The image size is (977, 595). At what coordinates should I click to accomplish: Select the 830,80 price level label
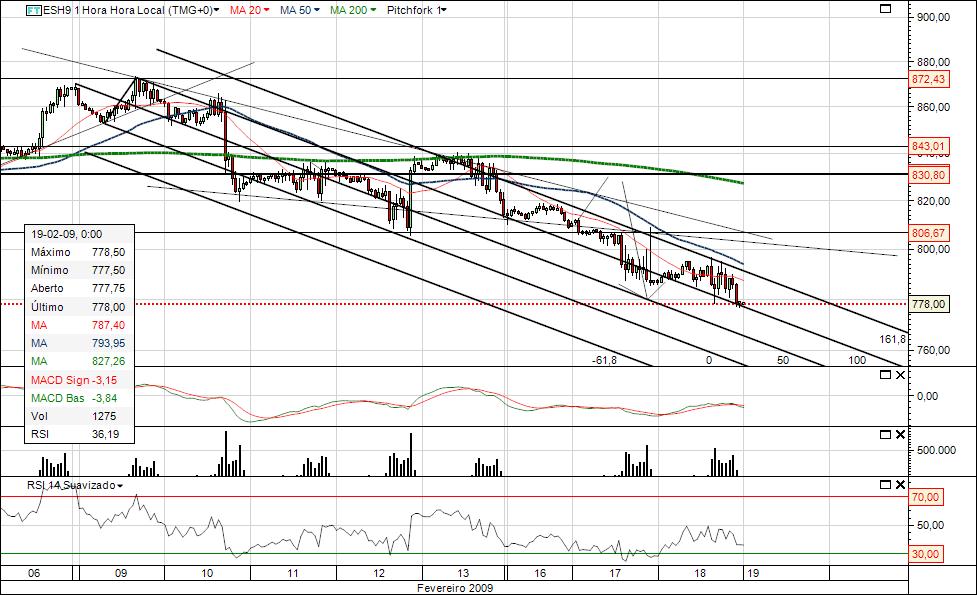928,175
